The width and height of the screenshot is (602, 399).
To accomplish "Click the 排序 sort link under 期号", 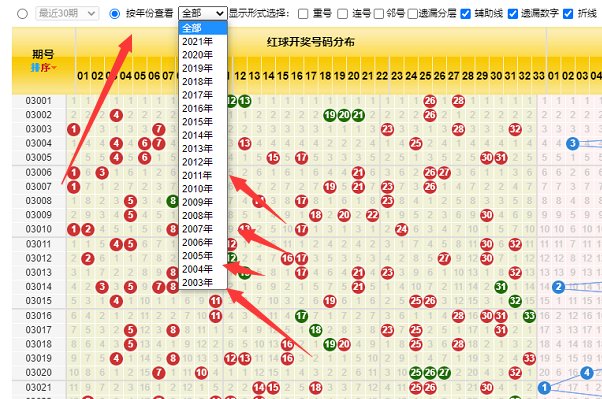I will pyautogui.click(x=43, y=68).
